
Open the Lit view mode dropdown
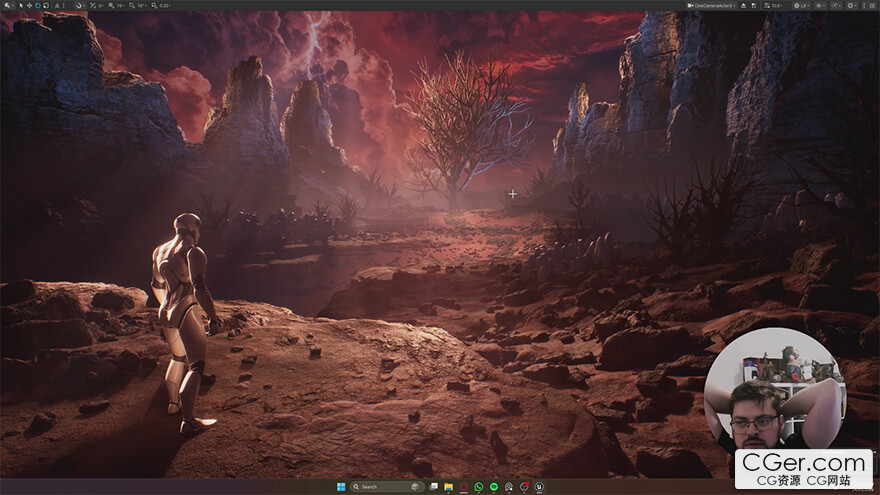803,5
